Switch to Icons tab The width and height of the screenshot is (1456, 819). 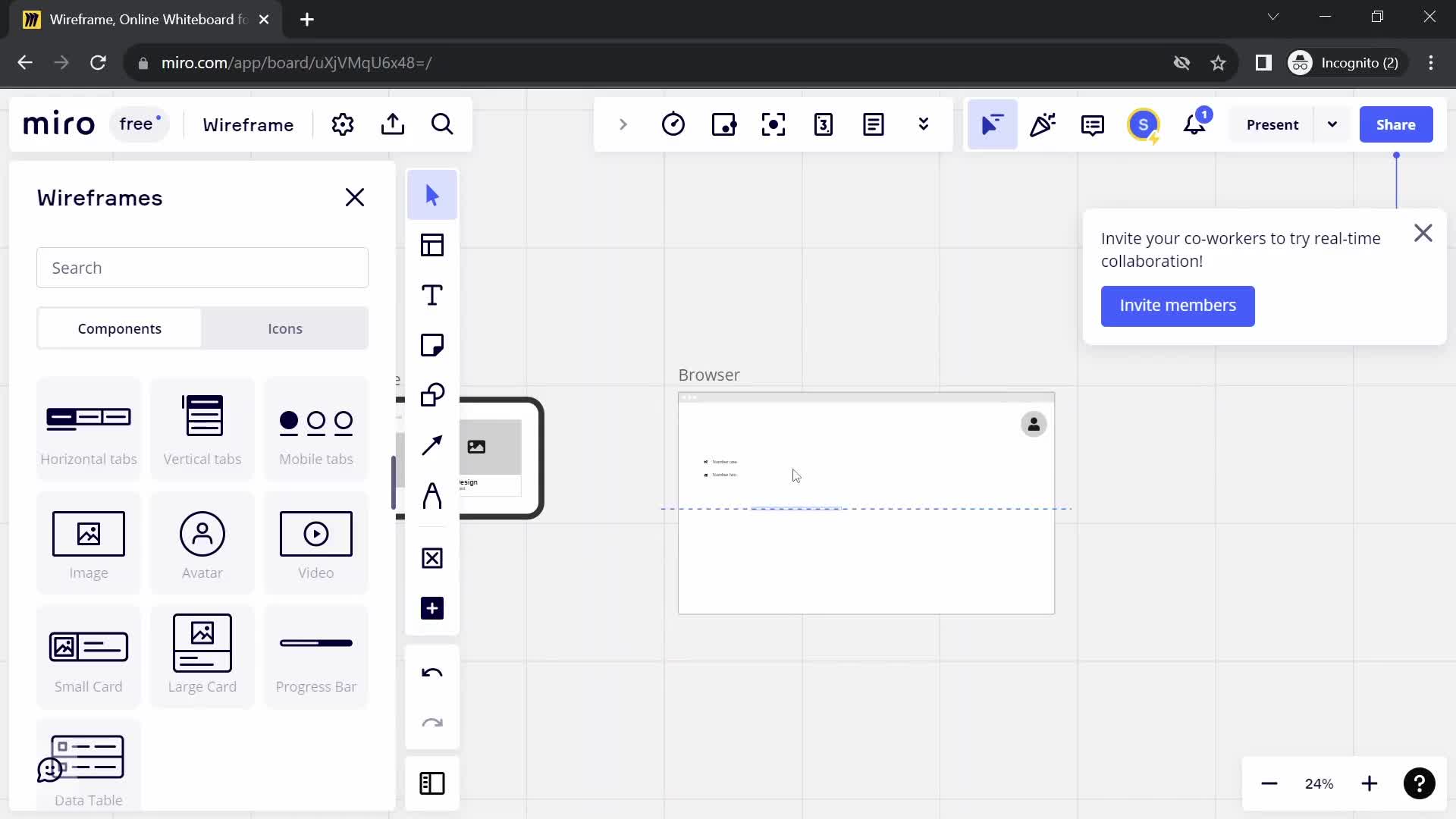coord(285,328)
